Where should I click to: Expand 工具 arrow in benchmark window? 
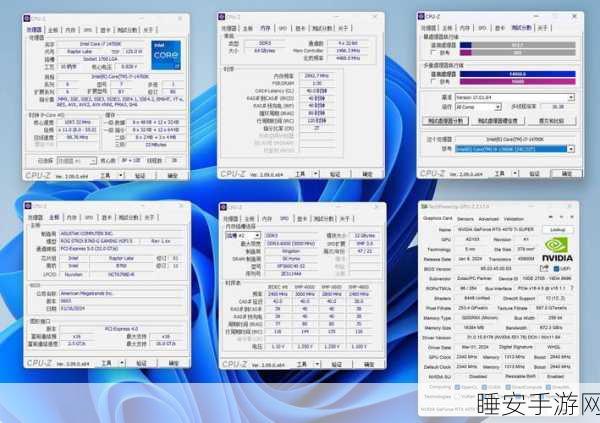(x=515, y=173)
